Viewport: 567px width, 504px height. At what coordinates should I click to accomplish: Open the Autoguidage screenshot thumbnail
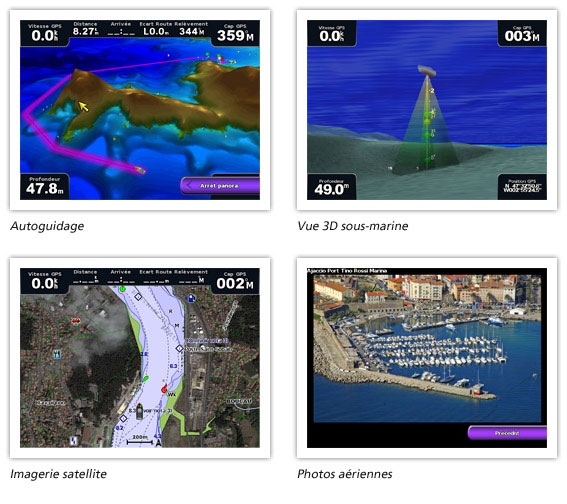[x=140, y=110]
